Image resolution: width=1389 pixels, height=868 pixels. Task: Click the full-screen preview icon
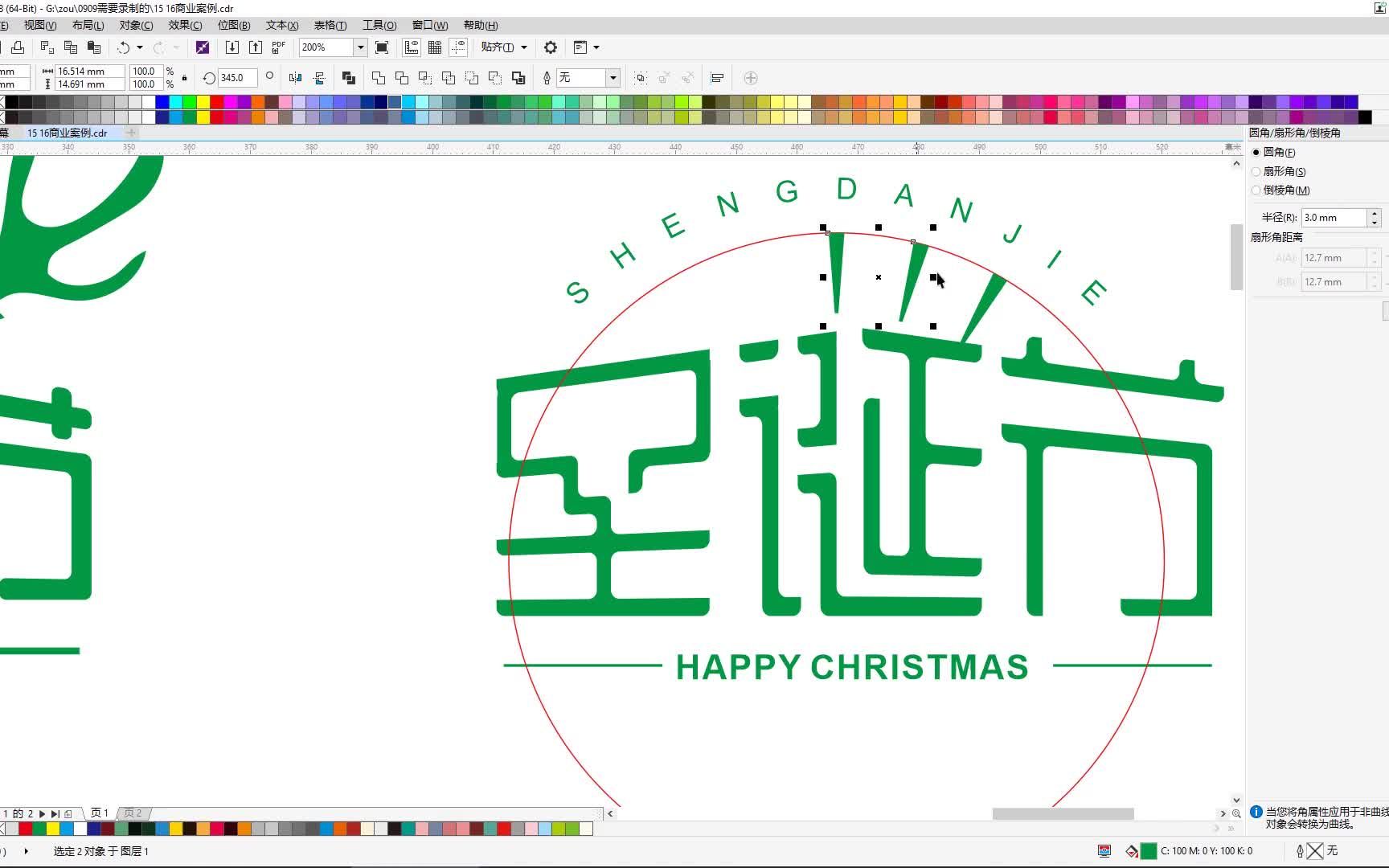tap(382, 47)
